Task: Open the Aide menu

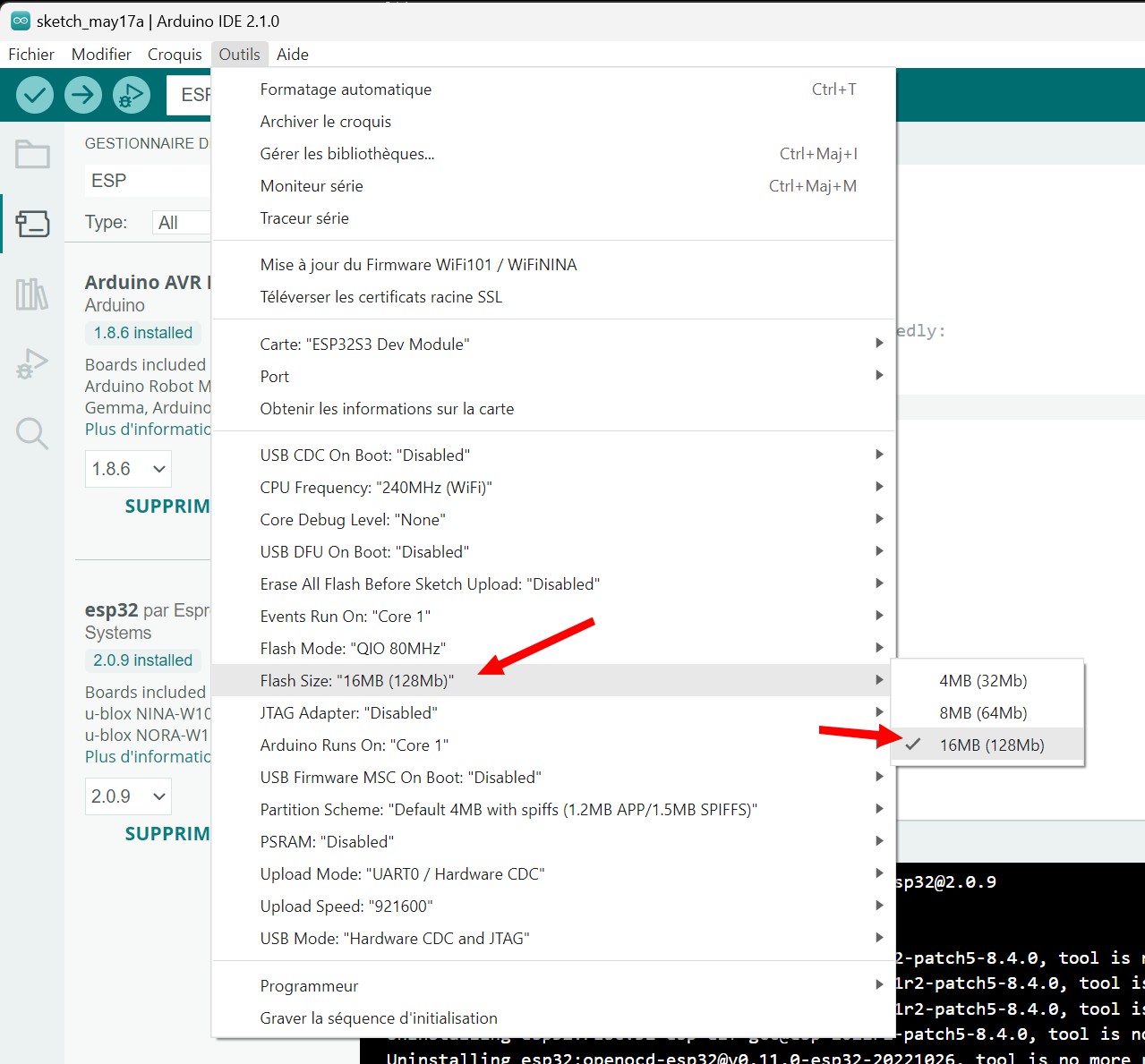Action: [293, 55]
